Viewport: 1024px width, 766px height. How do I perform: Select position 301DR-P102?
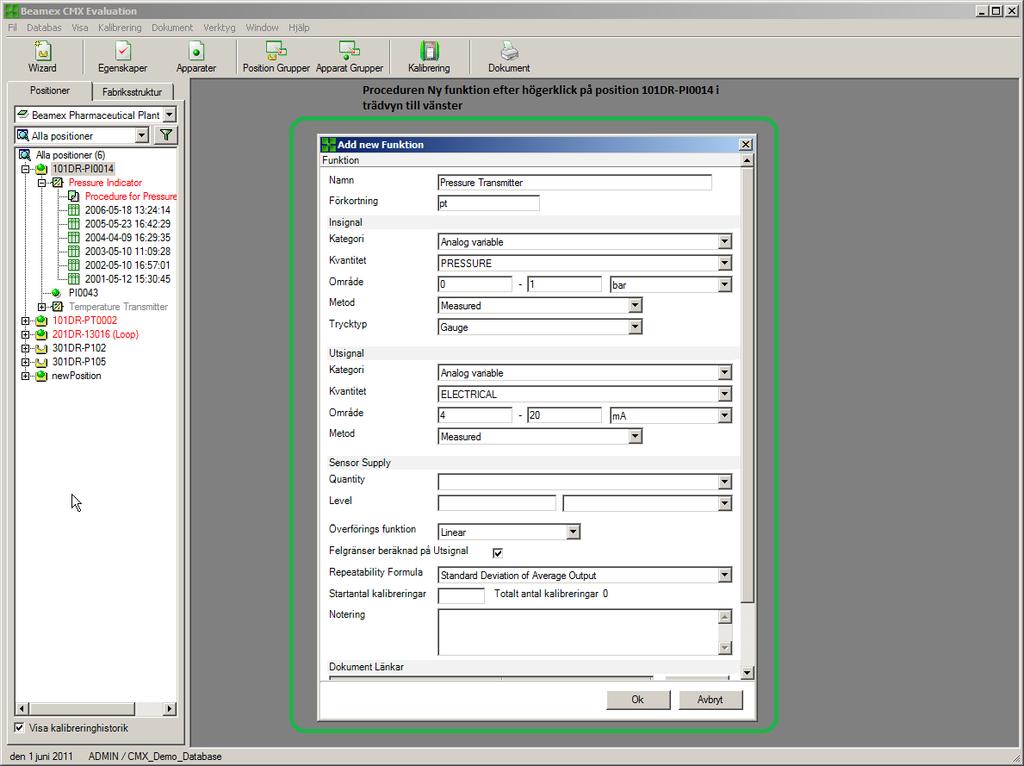tap(79, 348)
